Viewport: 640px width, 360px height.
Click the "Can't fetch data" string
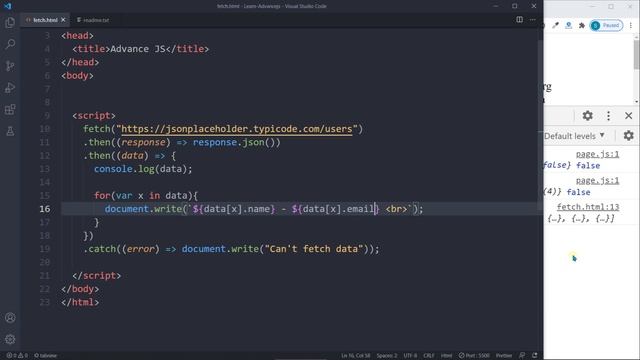[x=314, y=249]
